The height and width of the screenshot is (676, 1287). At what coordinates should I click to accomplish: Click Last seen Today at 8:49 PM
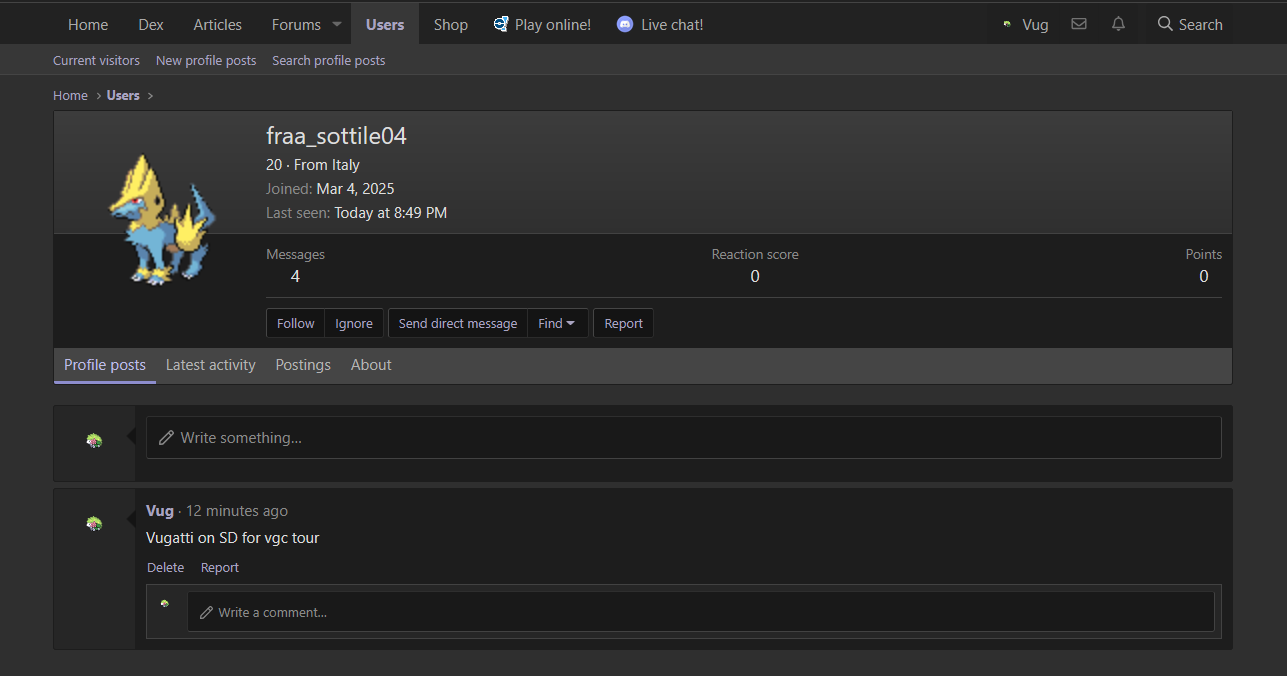pyautogui.click(x=391, y=212)
